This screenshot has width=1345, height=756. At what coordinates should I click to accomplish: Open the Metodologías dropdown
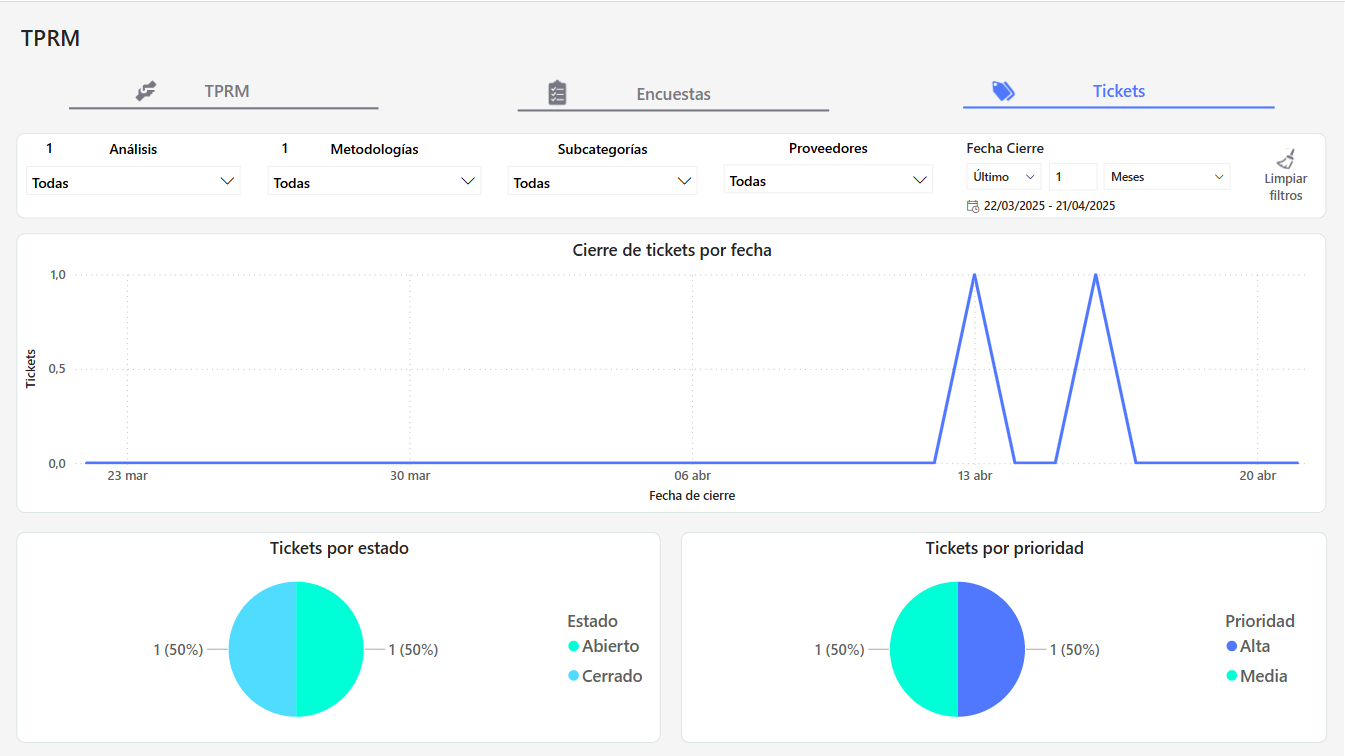click(x=374, y=182)
